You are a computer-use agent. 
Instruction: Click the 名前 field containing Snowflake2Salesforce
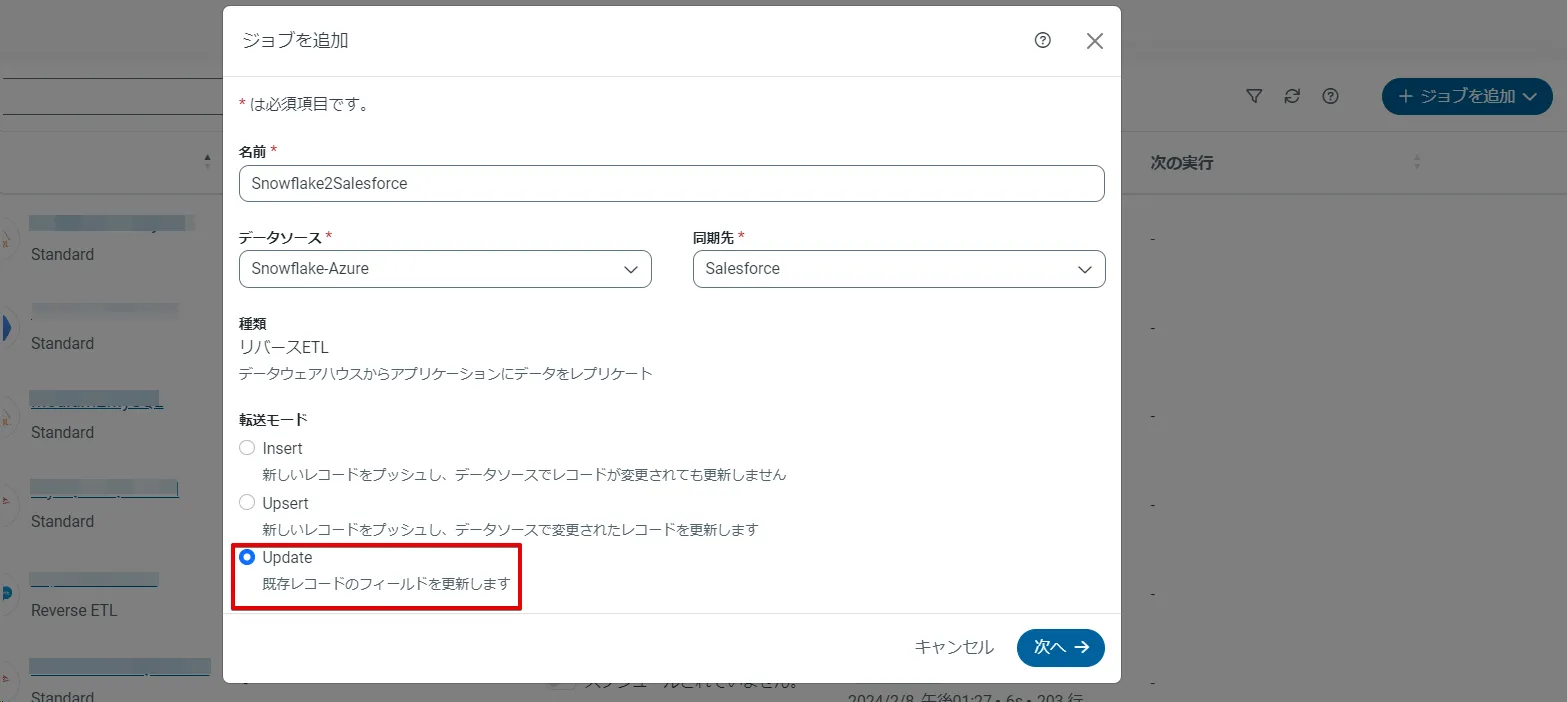(x=671, y=183)
